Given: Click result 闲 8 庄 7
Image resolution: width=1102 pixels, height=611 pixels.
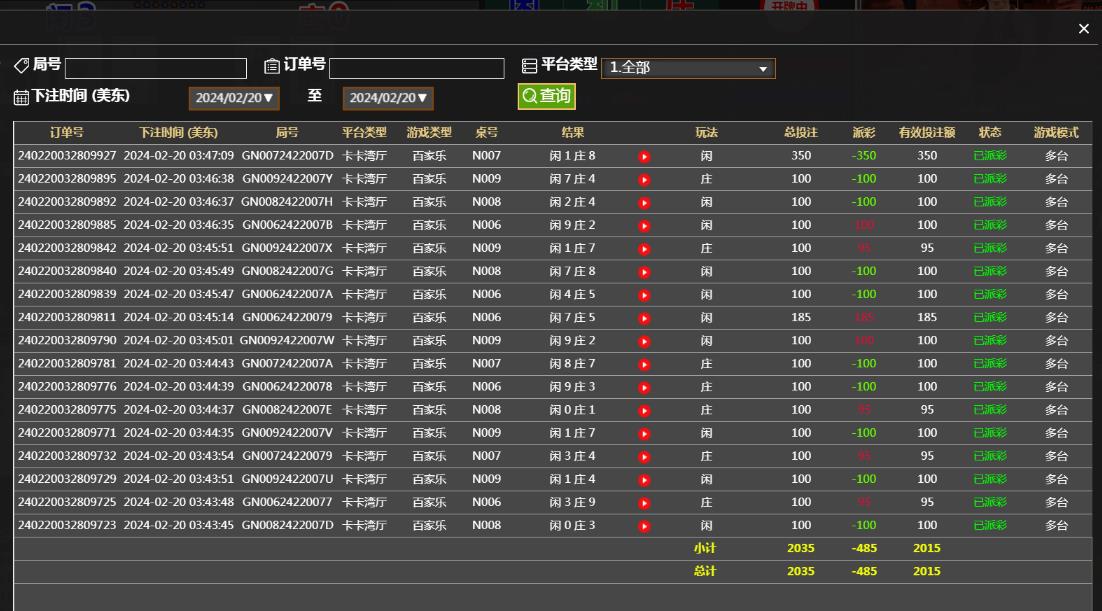Looking at the screenshot, I should pyautogui.click(x=572, y=364).
